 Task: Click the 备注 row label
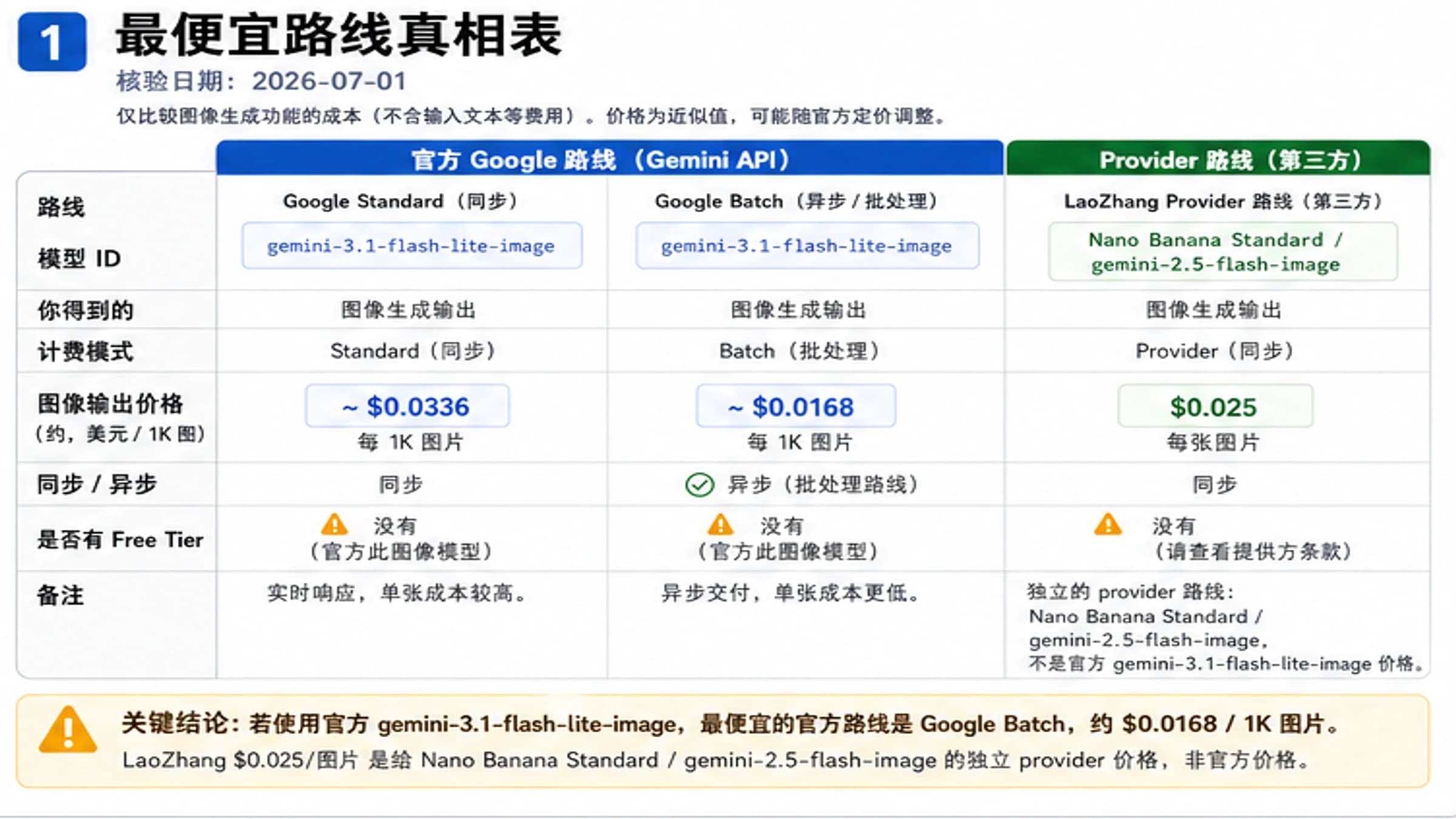pos(60,596)
